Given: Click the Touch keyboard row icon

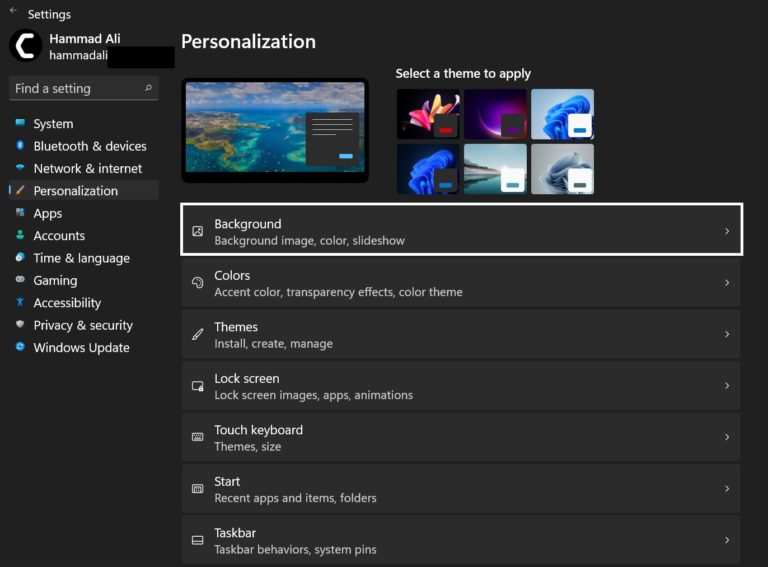Looking at the screenshot, I should pos(197,437).
